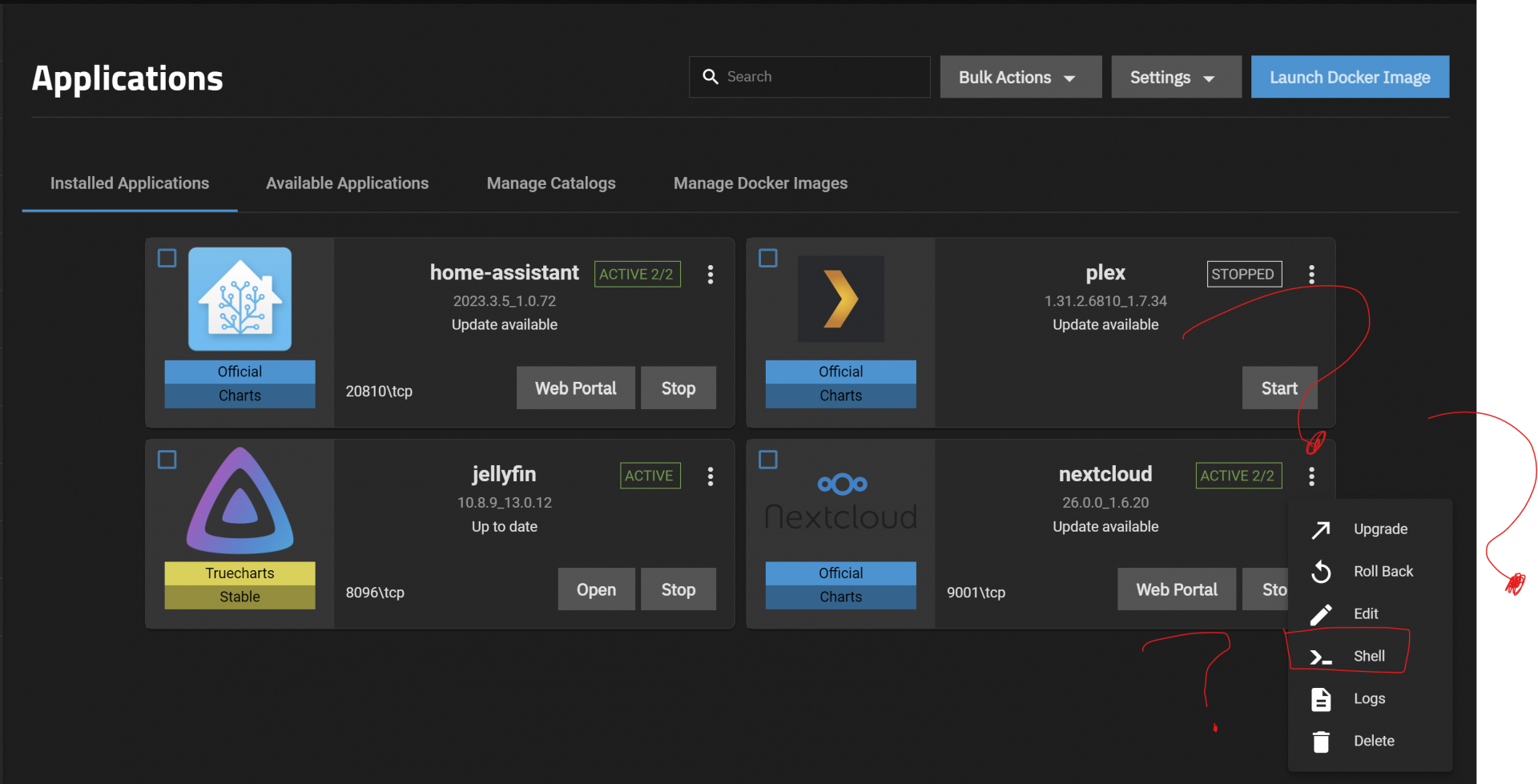Select the home-assistant checkbox
This screenshot has height=784, width=1538.
coord(167,259)
